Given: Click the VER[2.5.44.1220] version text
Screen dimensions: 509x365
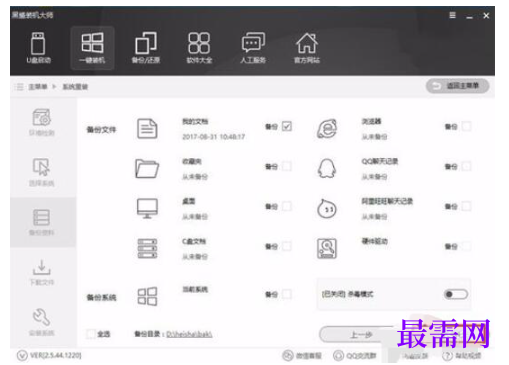Looking at the screenshot, I should [56, 355].
